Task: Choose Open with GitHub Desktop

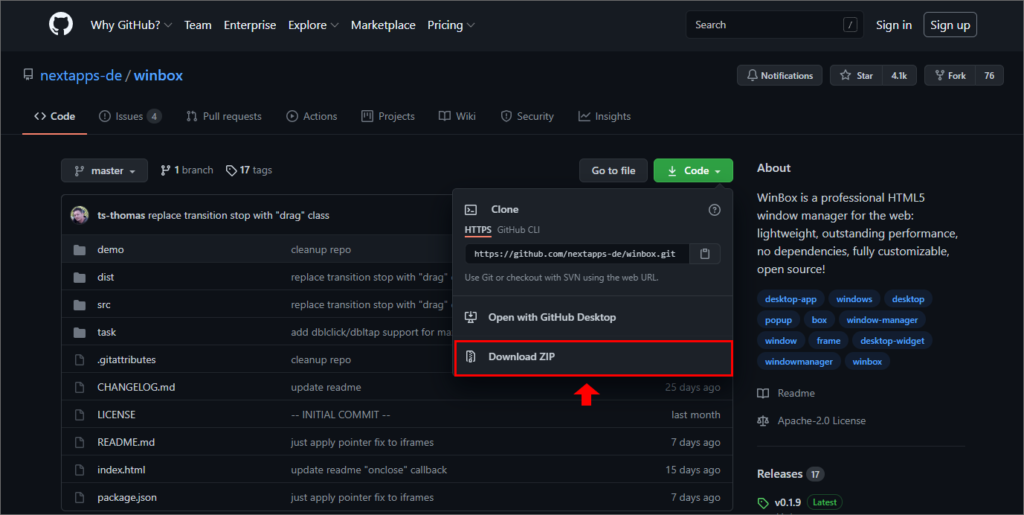Action: [x=593, y=317]
